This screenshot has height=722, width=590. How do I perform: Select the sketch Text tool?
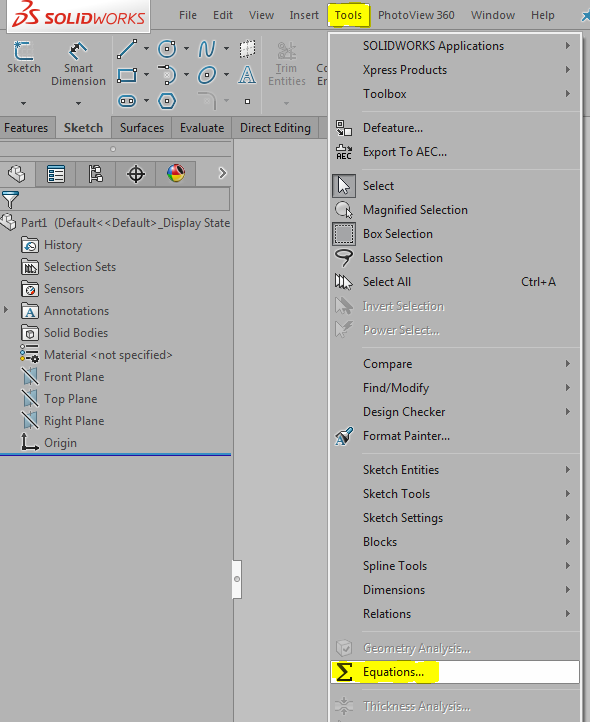[247, 75]
